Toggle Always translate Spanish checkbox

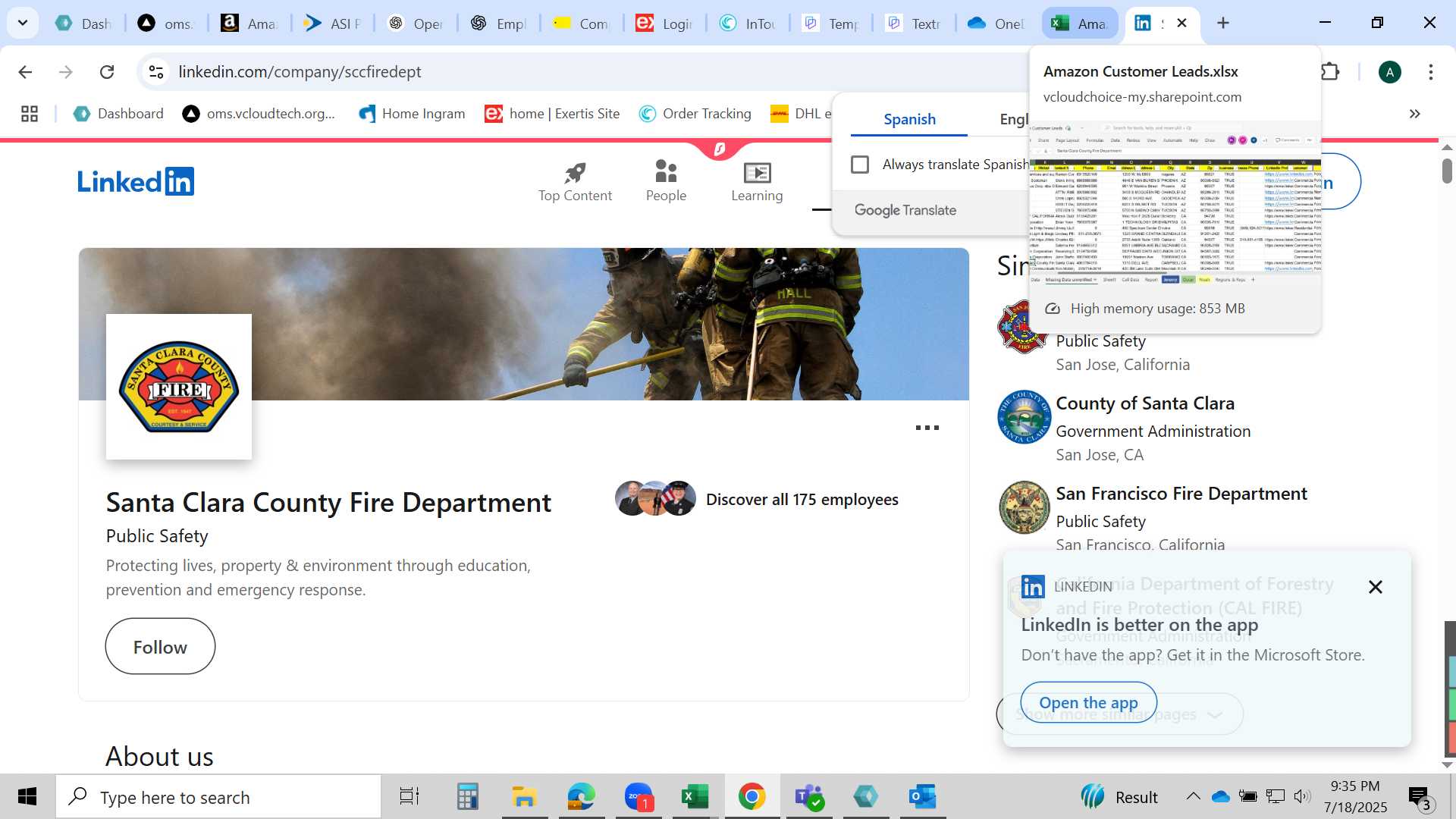(x=859, y=165)
